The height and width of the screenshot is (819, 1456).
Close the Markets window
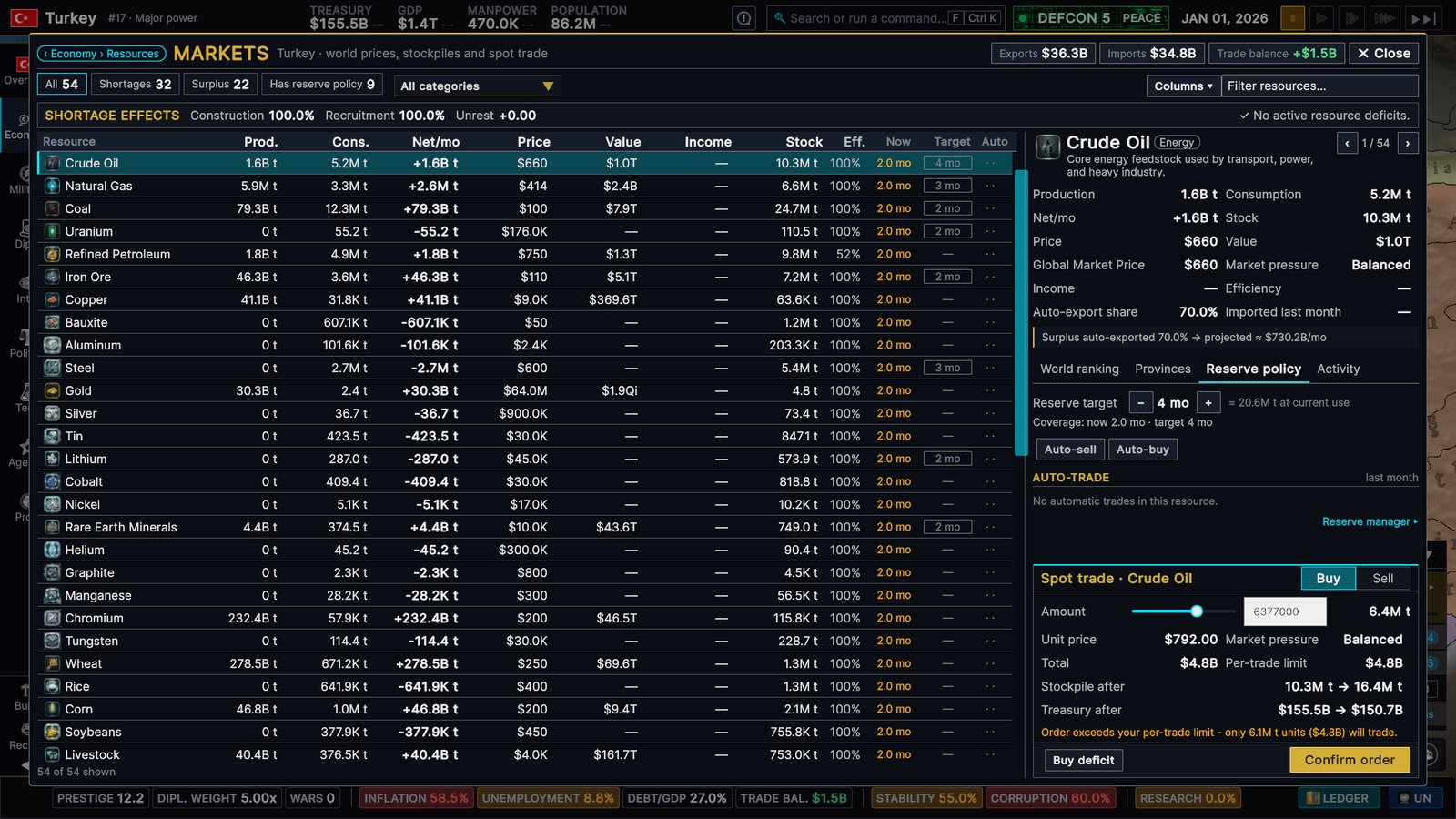pos(1383,54)
